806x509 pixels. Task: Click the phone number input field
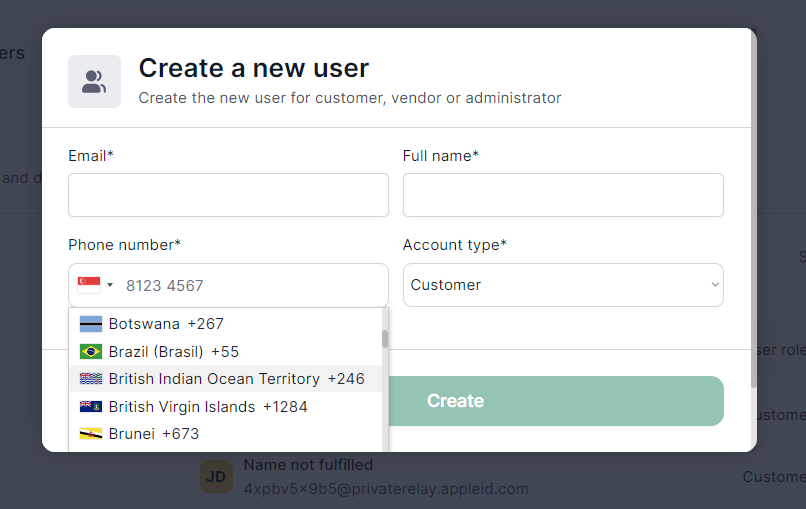click(252, 285)
